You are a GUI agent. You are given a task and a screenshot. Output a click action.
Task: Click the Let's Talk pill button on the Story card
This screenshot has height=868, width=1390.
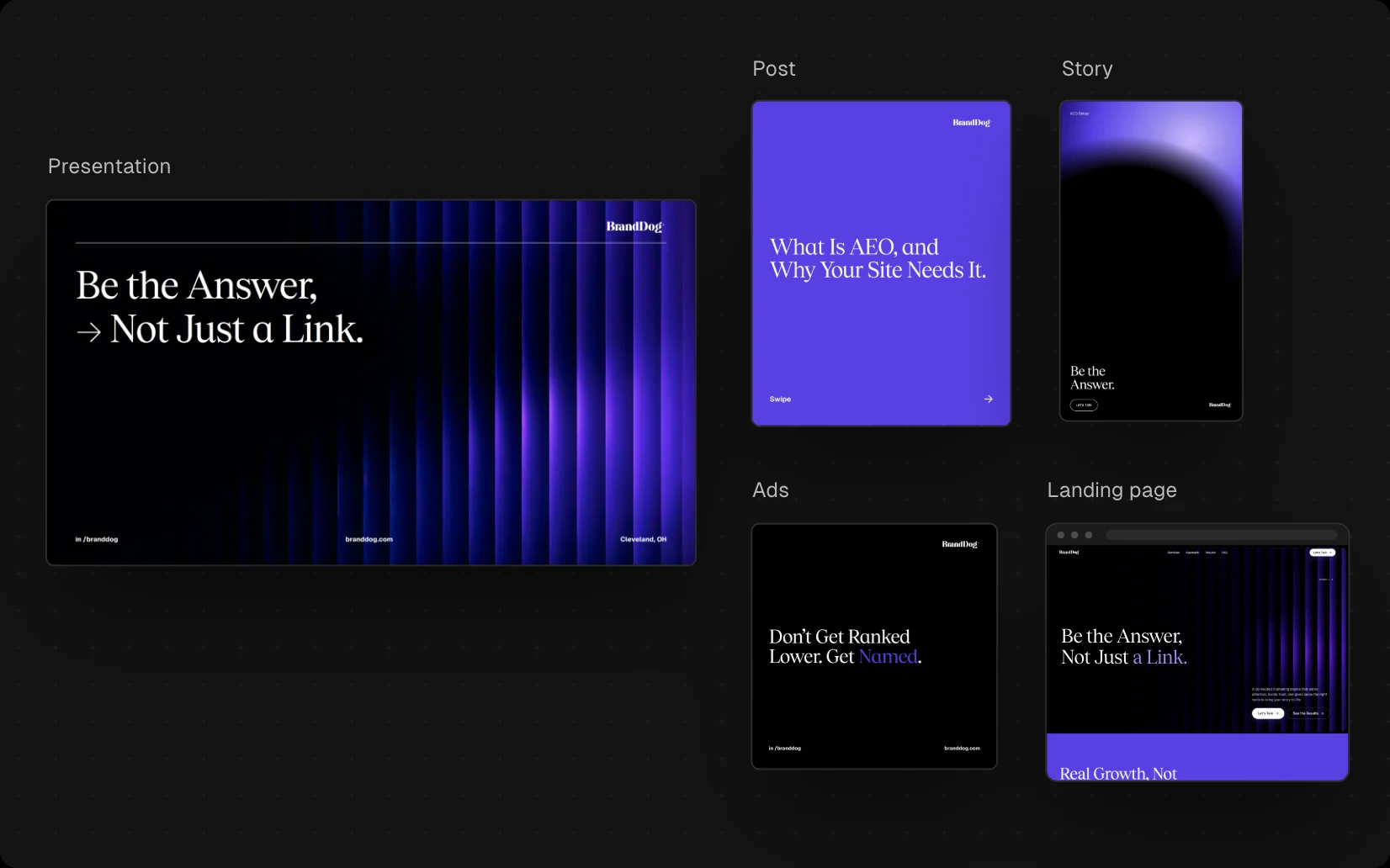(x=1084, y=405)
